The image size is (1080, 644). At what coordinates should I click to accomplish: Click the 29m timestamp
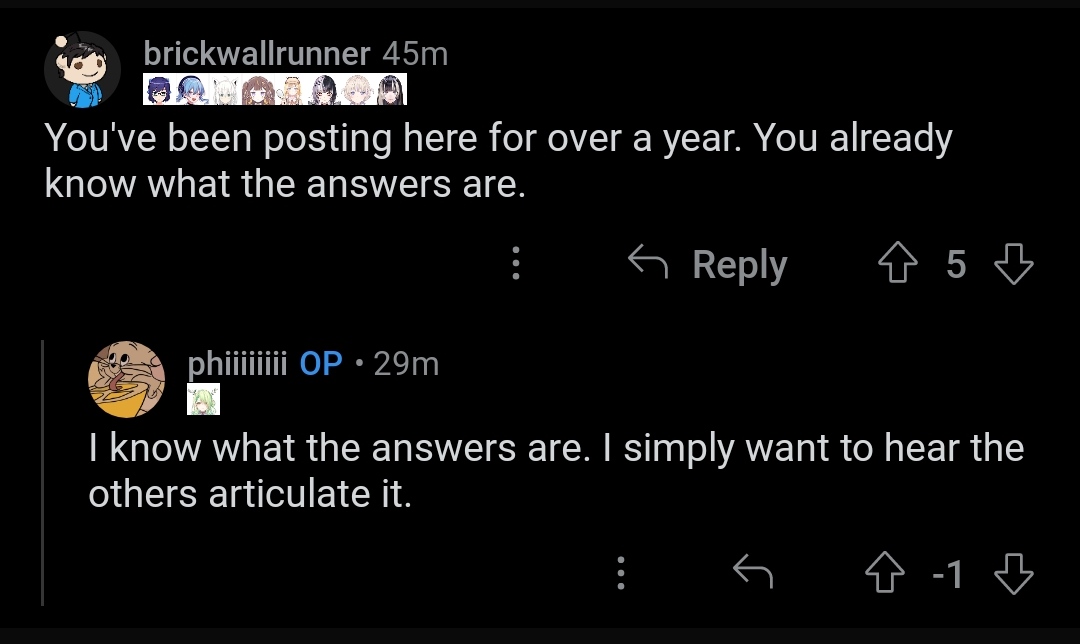(406, 364)
